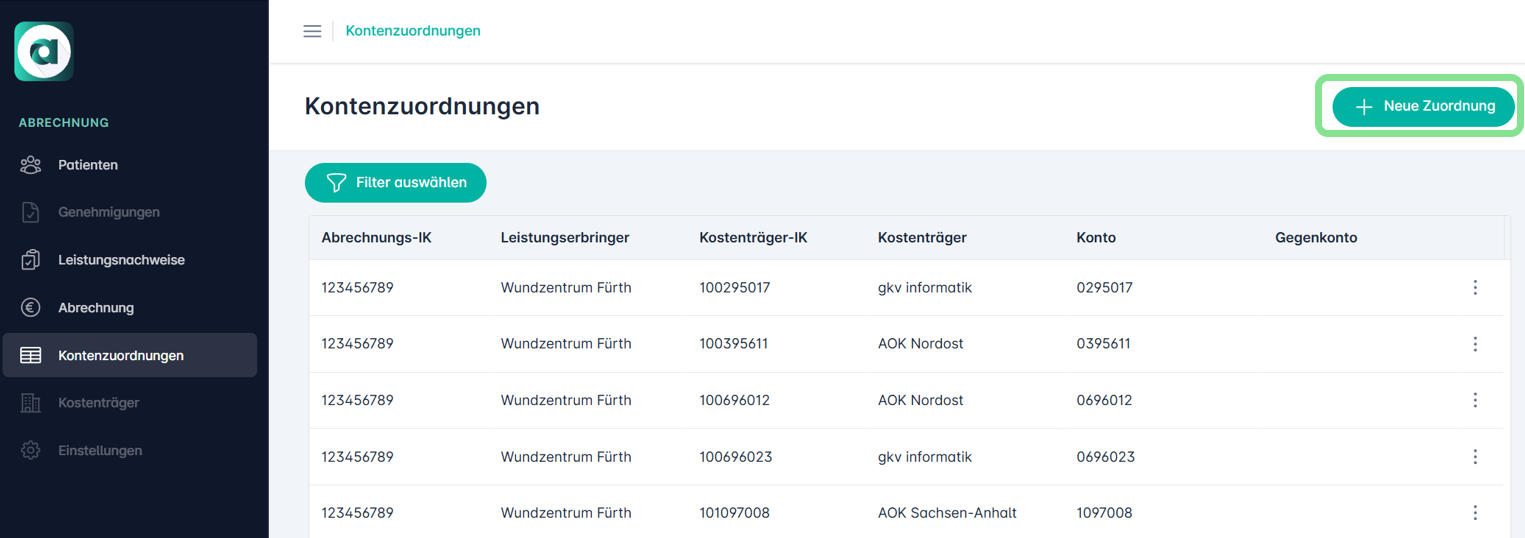Click the Patienten people icon

coord(31,165)
